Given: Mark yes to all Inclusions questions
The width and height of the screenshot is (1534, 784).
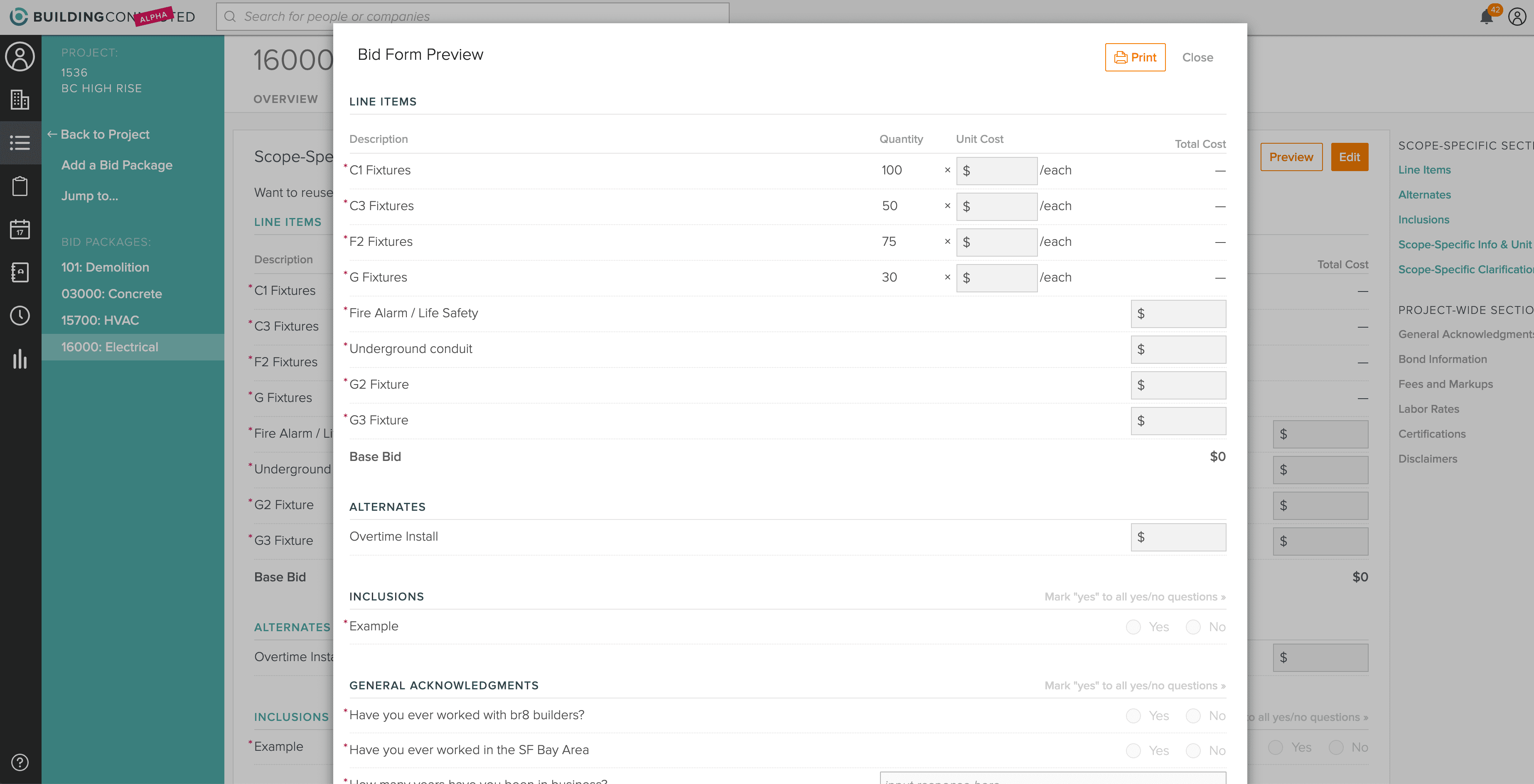Looking at the screenshot, I should (x=1134, y=596).
